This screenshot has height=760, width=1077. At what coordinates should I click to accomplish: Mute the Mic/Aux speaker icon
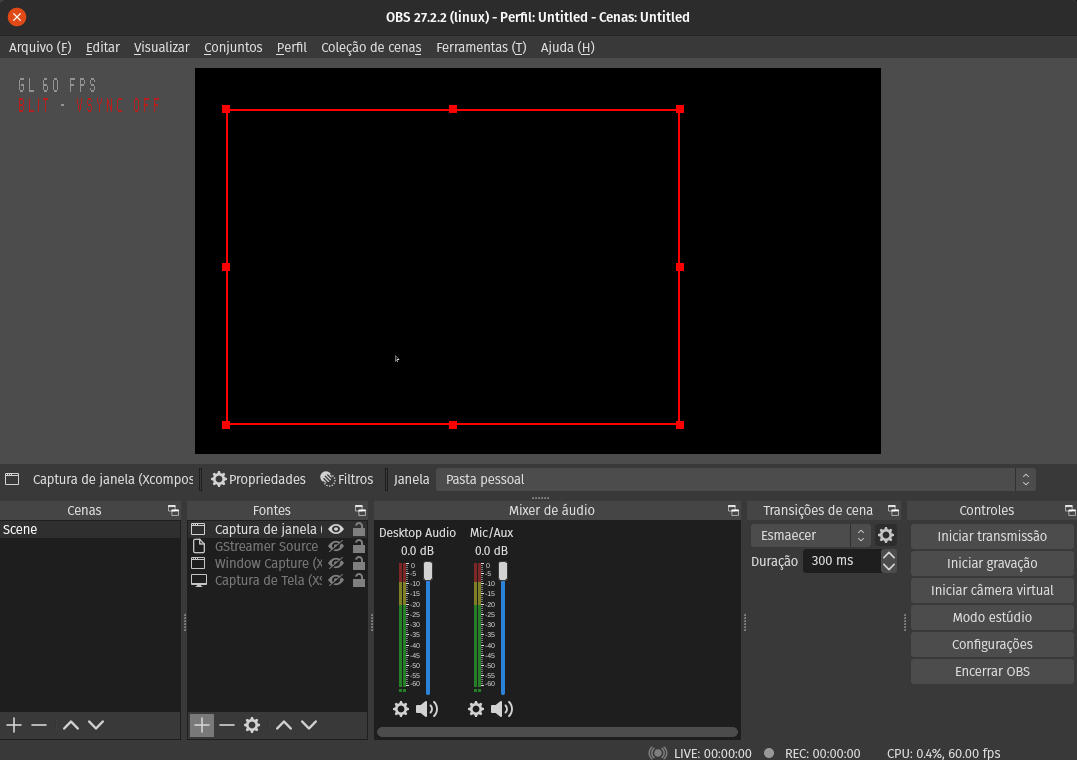click(502, 709)
